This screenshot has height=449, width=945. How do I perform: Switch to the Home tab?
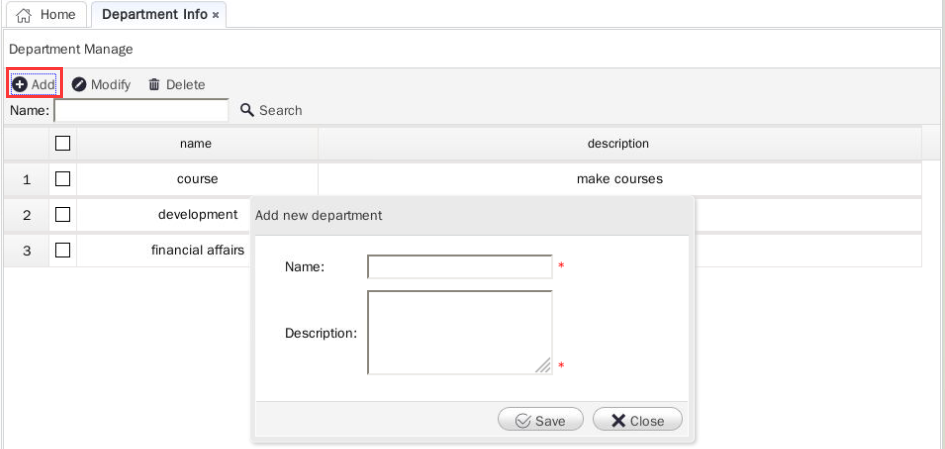point(45,15)
